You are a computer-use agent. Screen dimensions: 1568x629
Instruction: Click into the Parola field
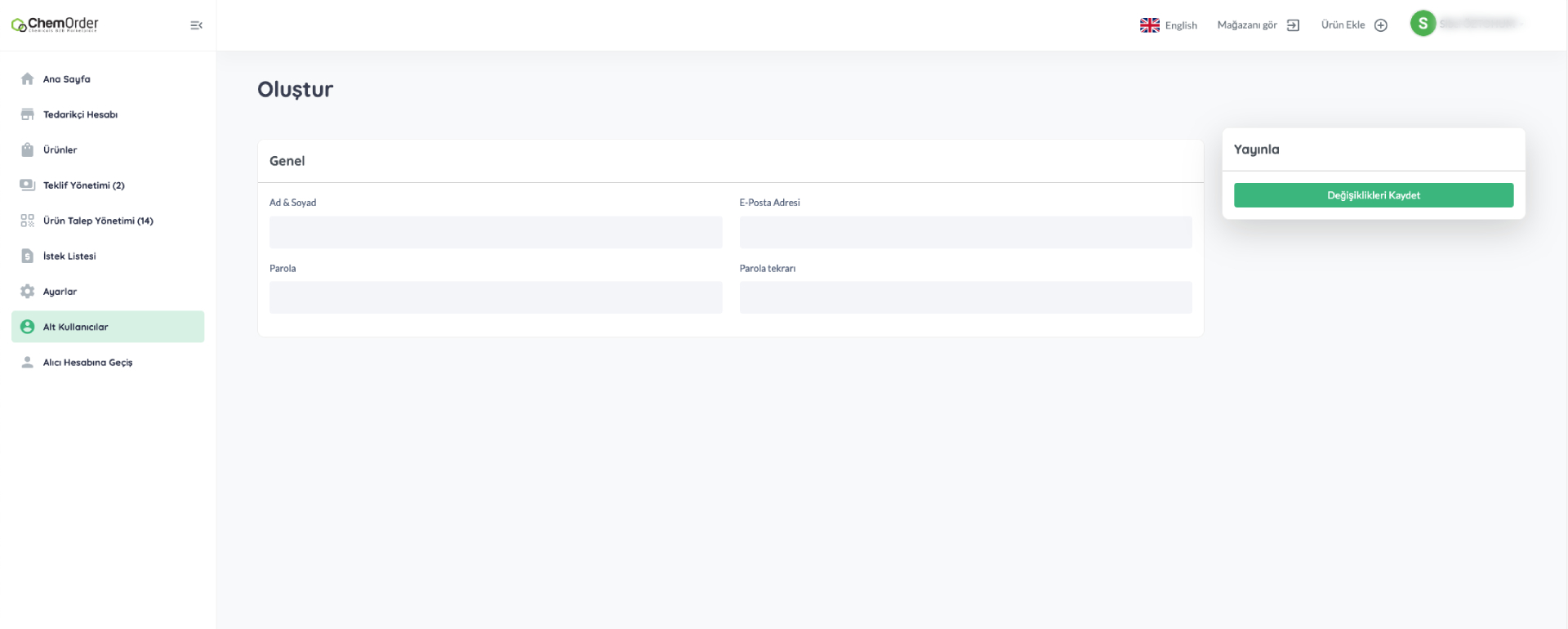pos(496,297)
